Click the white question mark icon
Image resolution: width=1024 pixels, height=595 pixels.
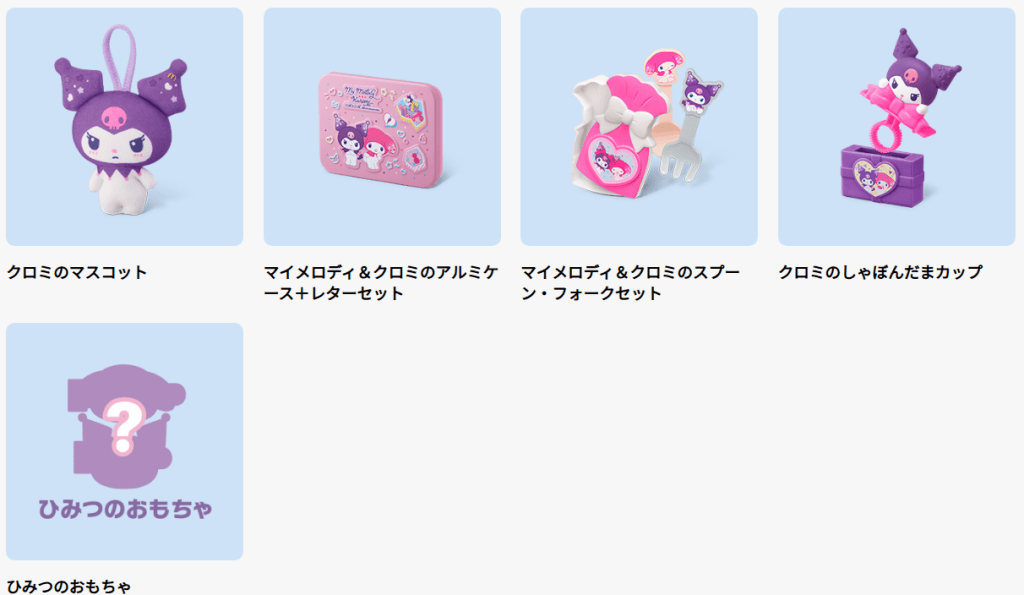coord(124,428)
